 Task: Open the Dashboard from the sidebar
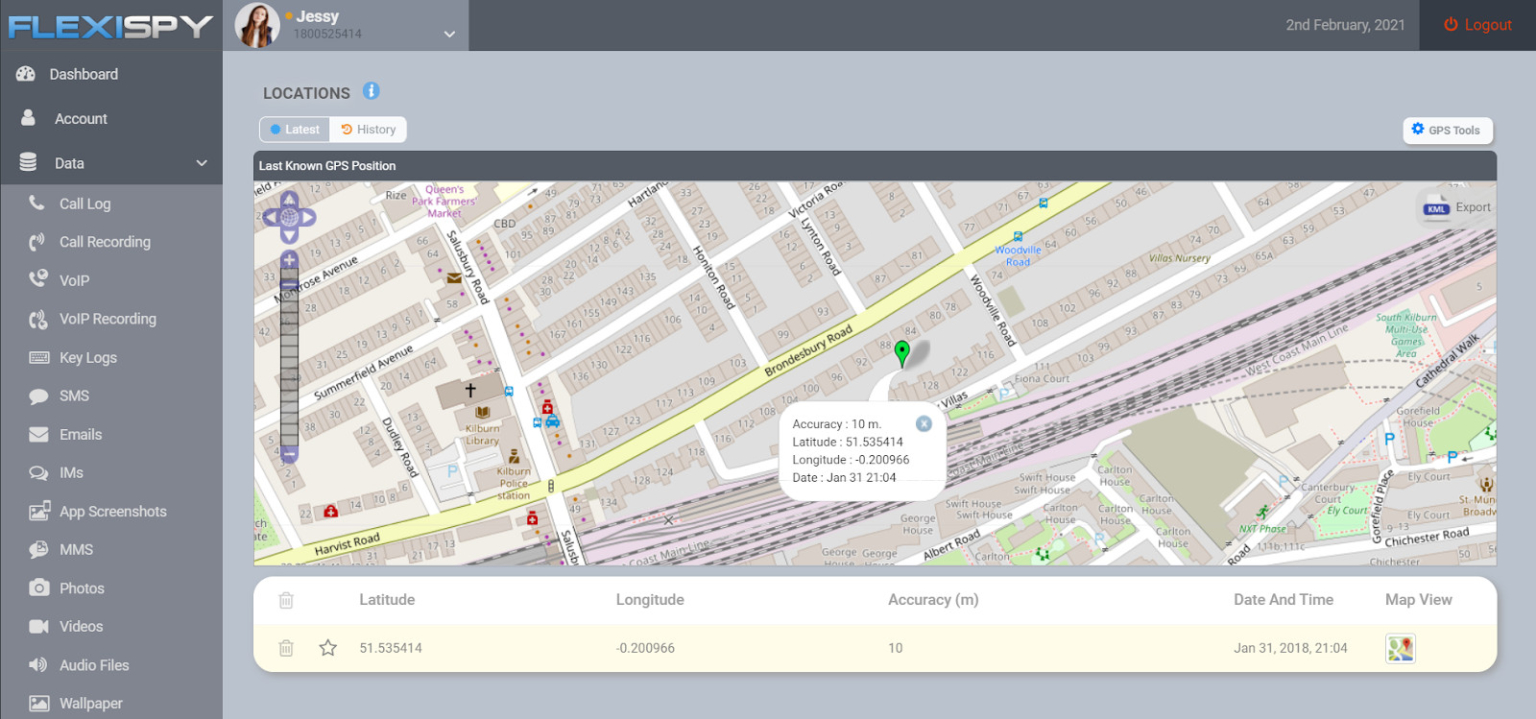coord(83,73)
